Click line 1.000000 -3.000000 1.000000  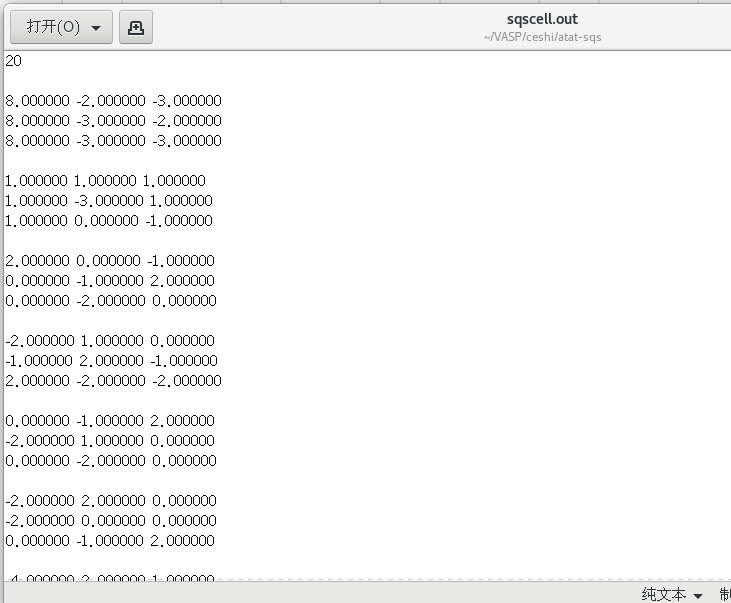tap(109, 201)
